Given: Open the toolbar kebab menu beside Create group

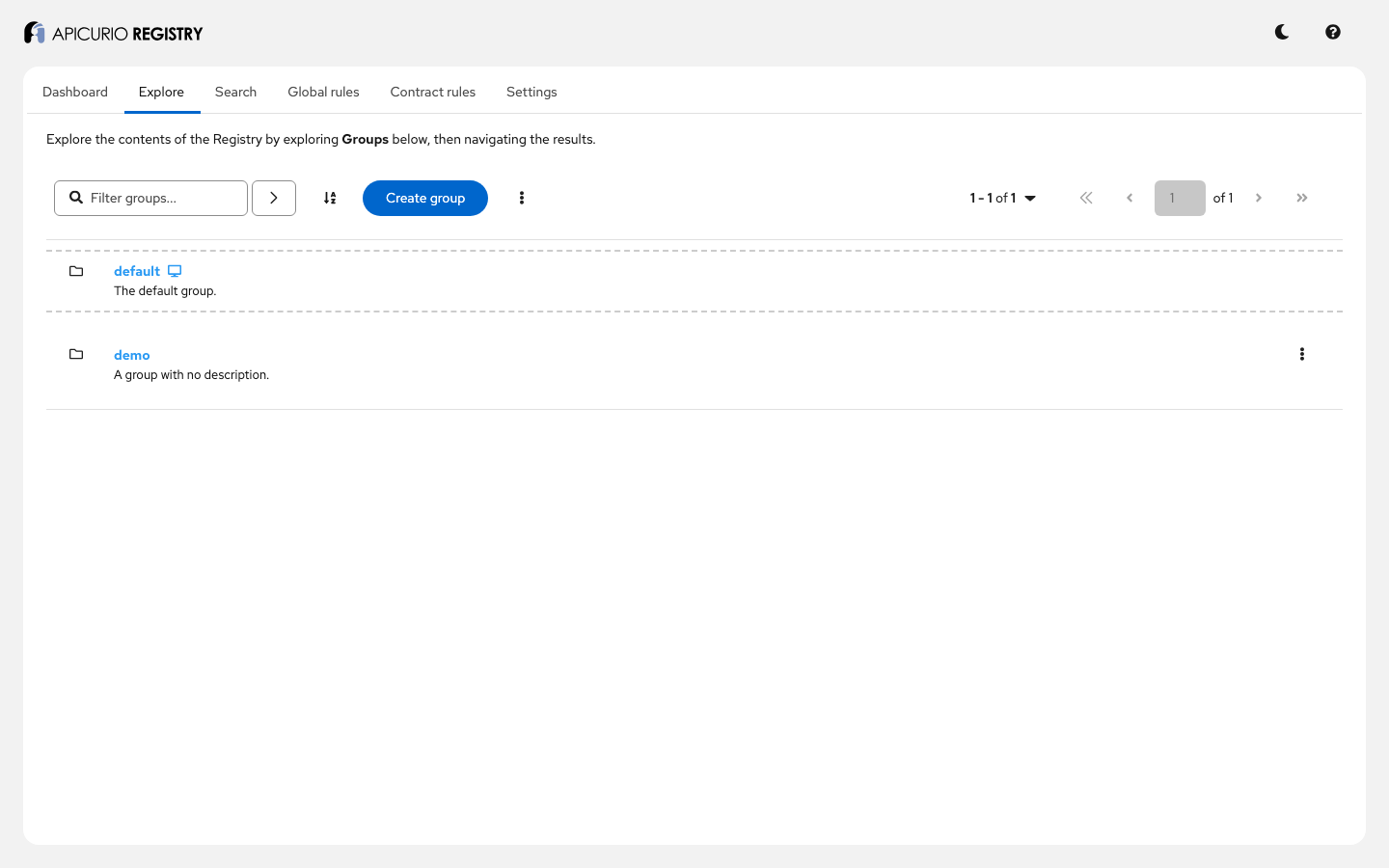Looking at the screenshot, I should click(x=522, y=198).
